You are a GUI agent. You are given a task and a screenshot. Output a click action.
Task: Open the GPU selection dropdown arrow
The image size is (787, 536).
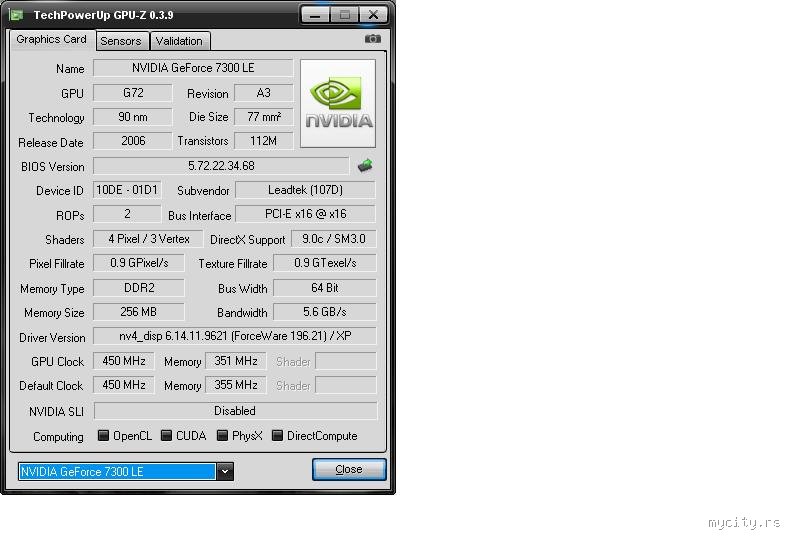pyautogui.click(x=225, y=471)
